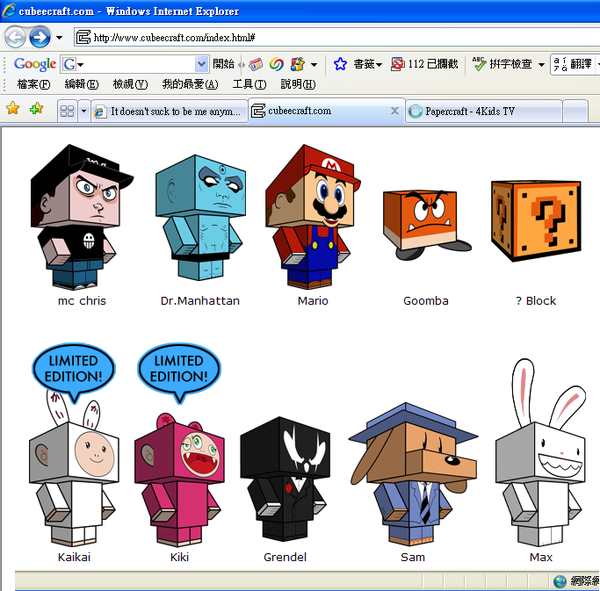Click the mc chris papercraft figure
Screen dimensions: 600x591
click(x=82, y=217)
